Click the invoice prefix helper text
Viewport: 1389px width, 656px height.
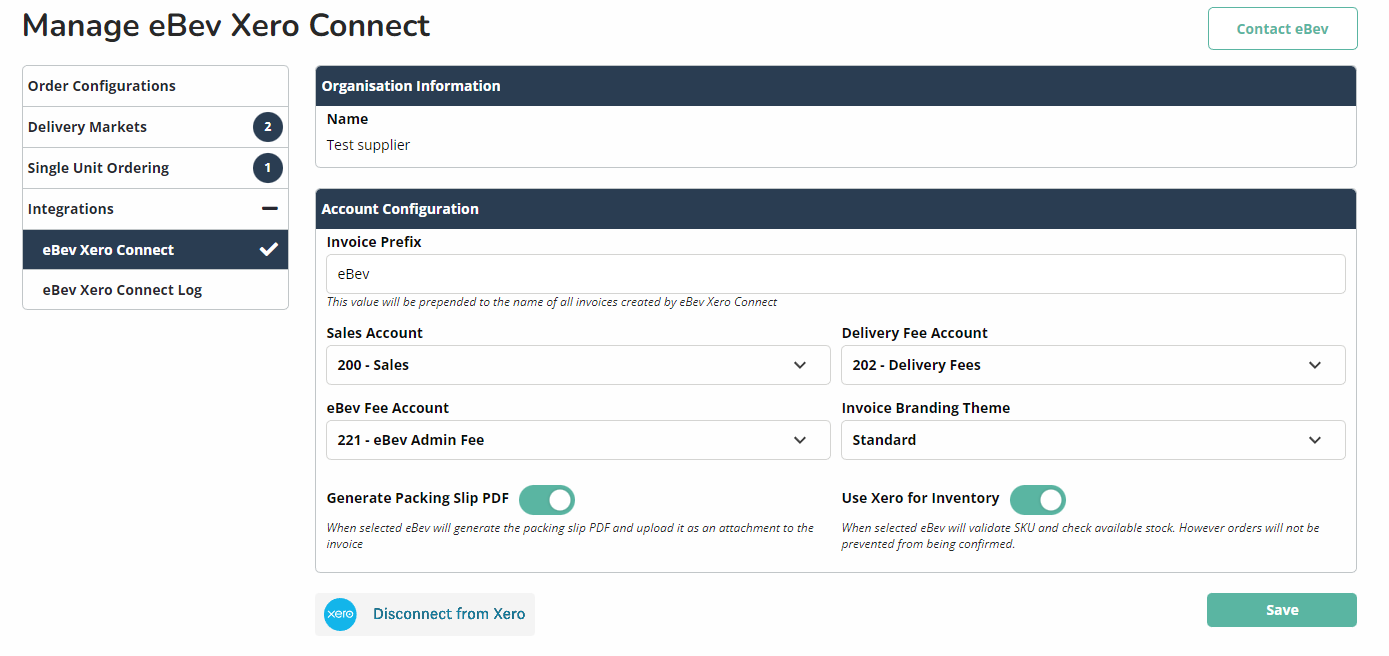point(552,302)
